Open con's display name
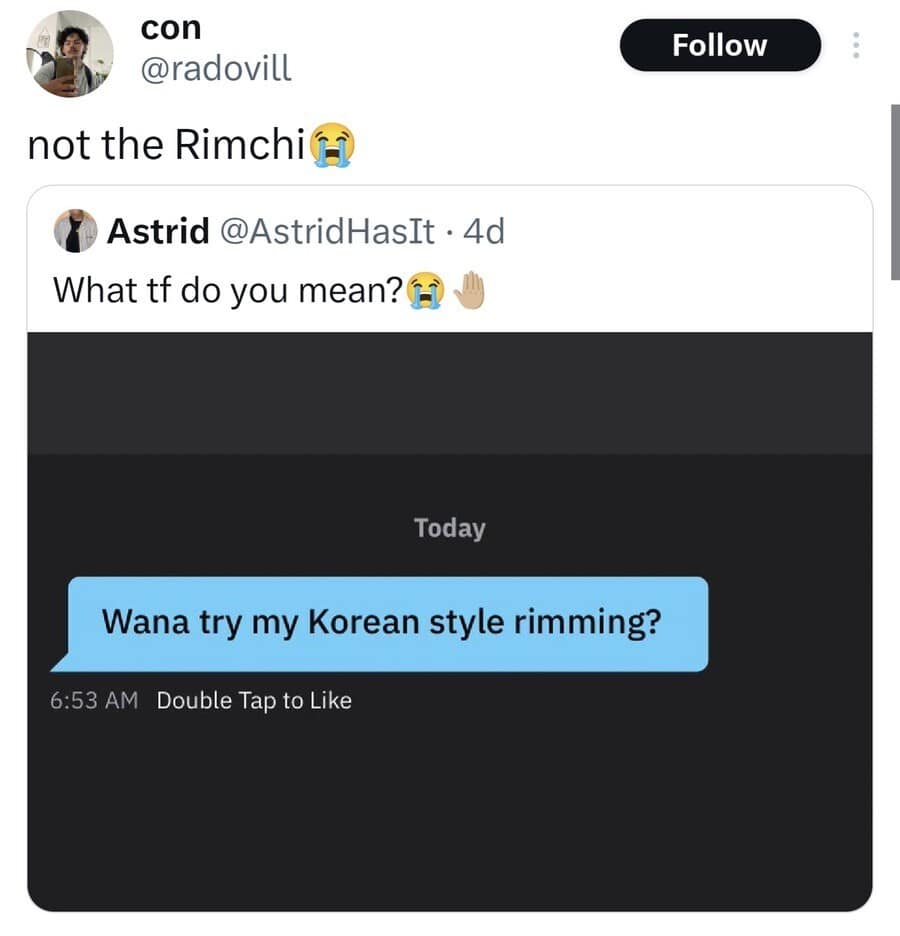 point(171,27)
